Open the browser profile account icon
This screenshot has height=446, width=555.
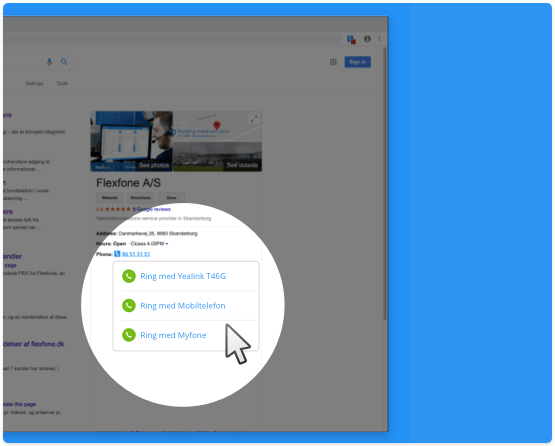click(367, 39)
